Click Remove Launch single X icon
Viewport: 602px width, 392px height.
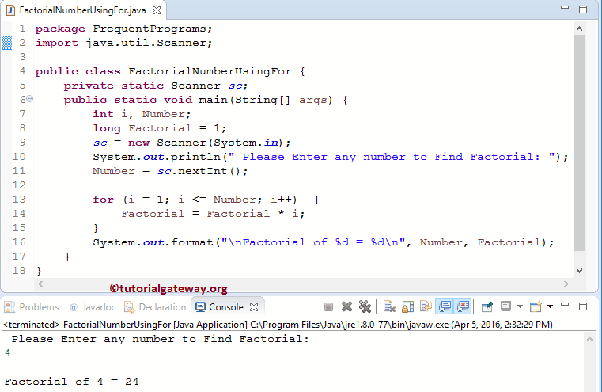tap(347, 306)
